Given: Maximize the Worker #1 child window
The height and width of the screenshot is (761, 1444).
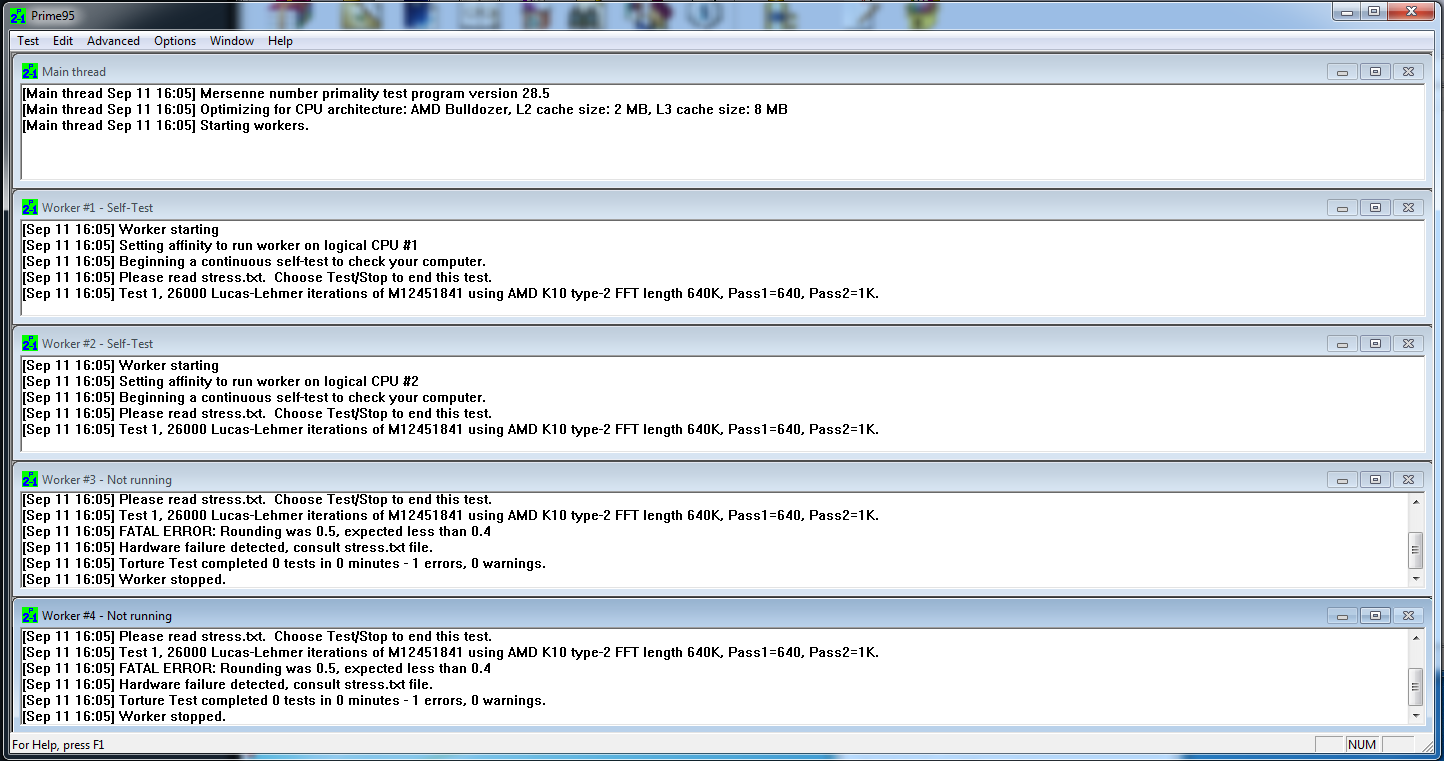Looking at the screenshot, I should click(x=1375, y=208).
